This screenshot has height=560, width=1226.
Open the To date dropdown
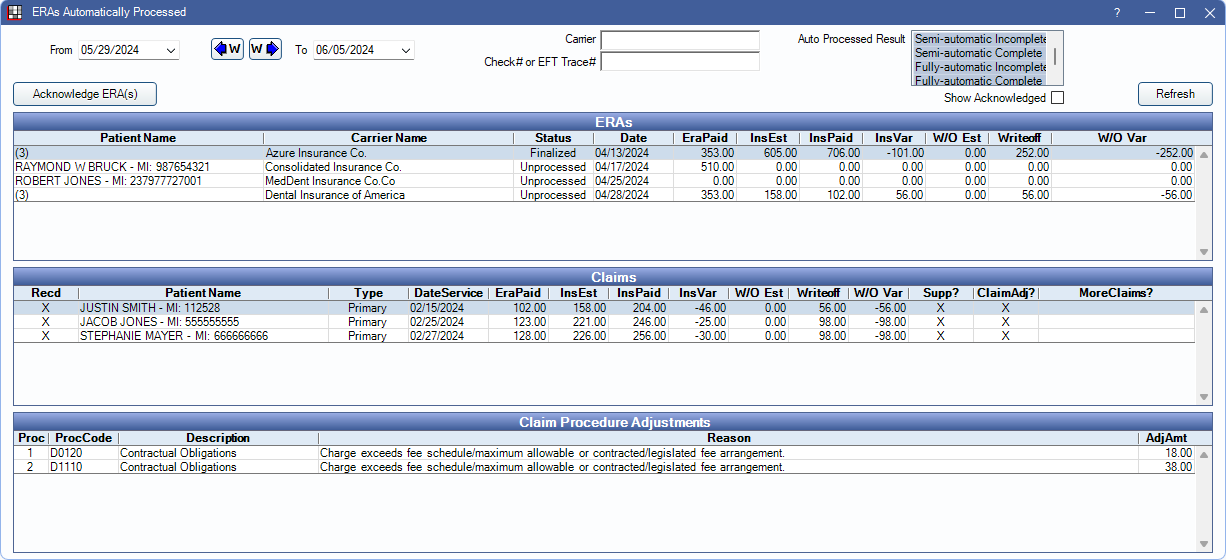(405, 50)
